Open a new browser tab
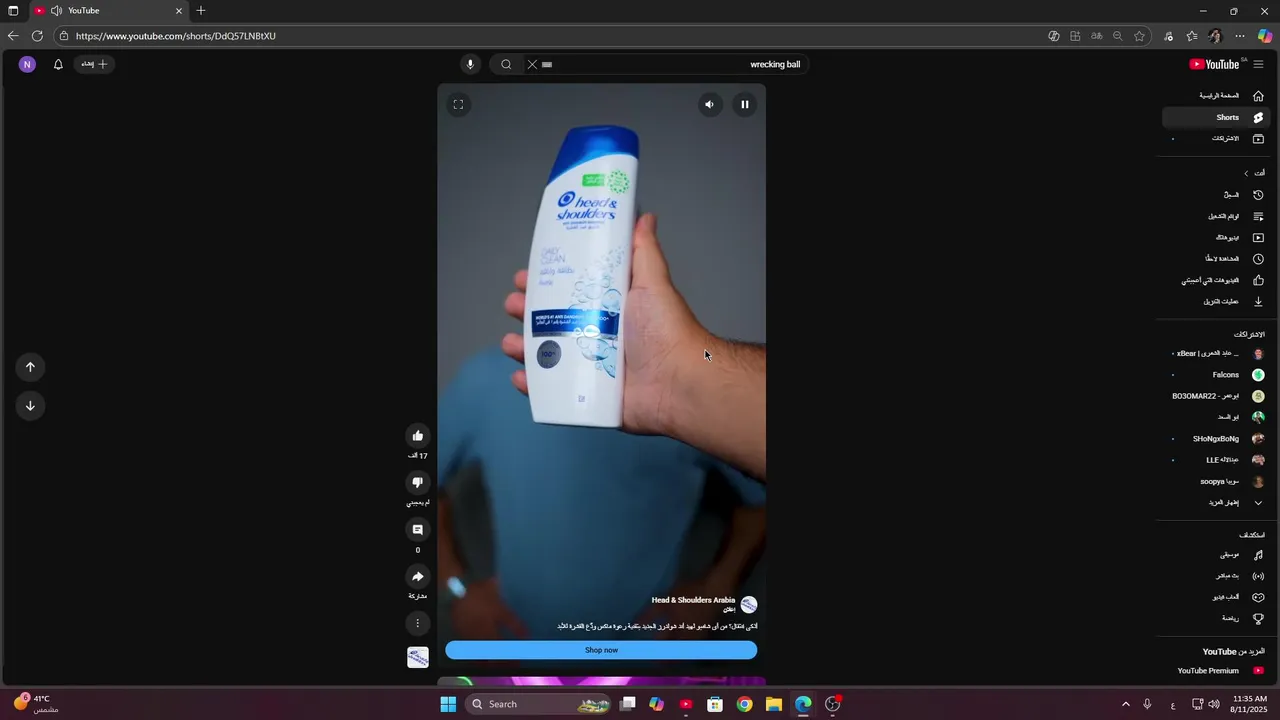The width and height of the screenshot is (1280, 720). tap(201, 11)
